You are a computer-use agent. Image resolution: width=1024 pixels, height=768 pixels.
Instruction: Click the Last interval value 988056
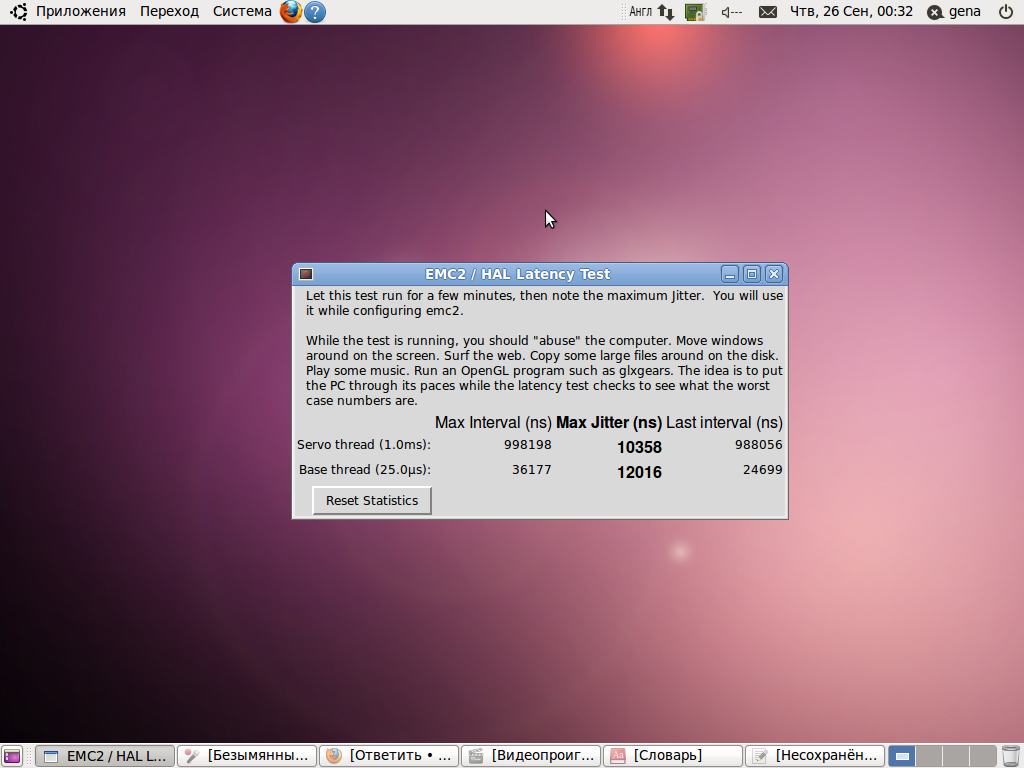(758, 445)
